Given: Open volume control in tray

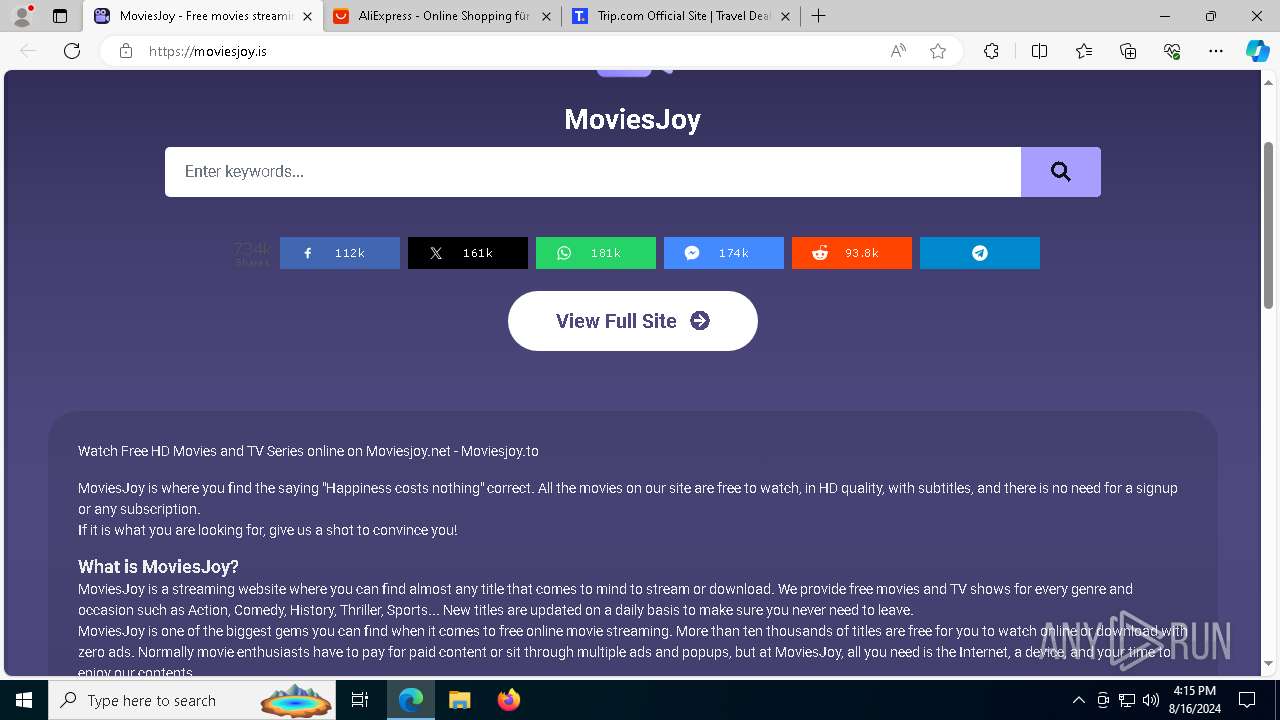Looking at the screenshot, I should [x=1151, y=700].
